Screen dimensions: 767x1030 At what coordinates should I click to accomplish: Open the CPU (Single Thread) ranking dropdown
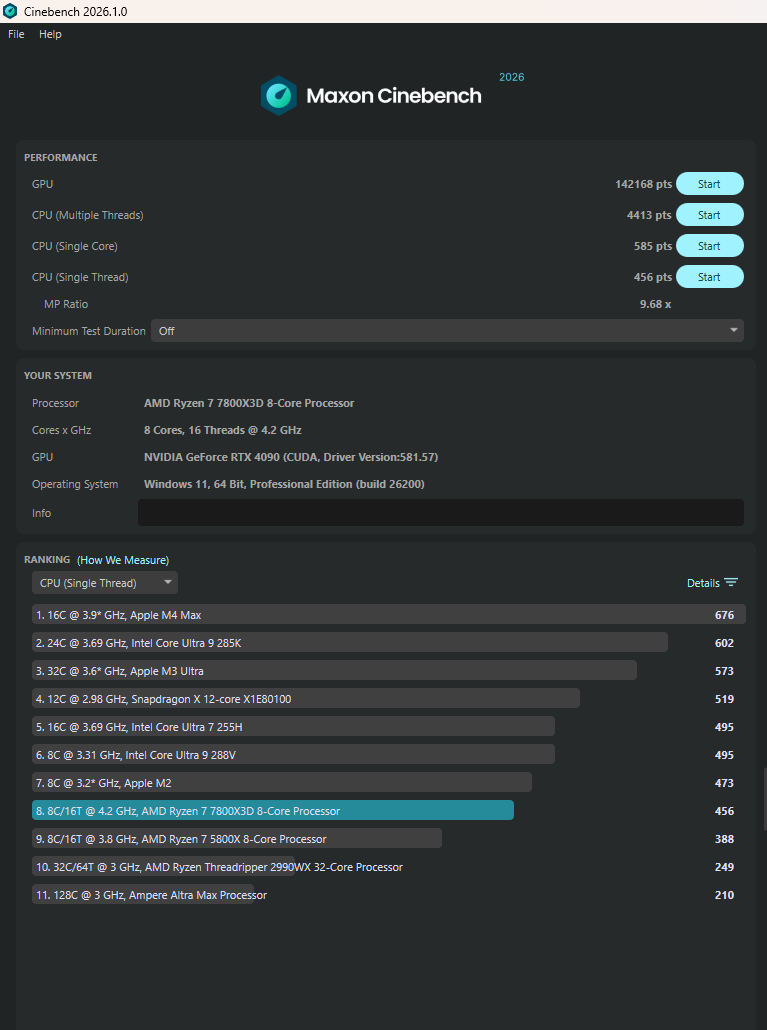pyautogui.click(x=105, y=583)
